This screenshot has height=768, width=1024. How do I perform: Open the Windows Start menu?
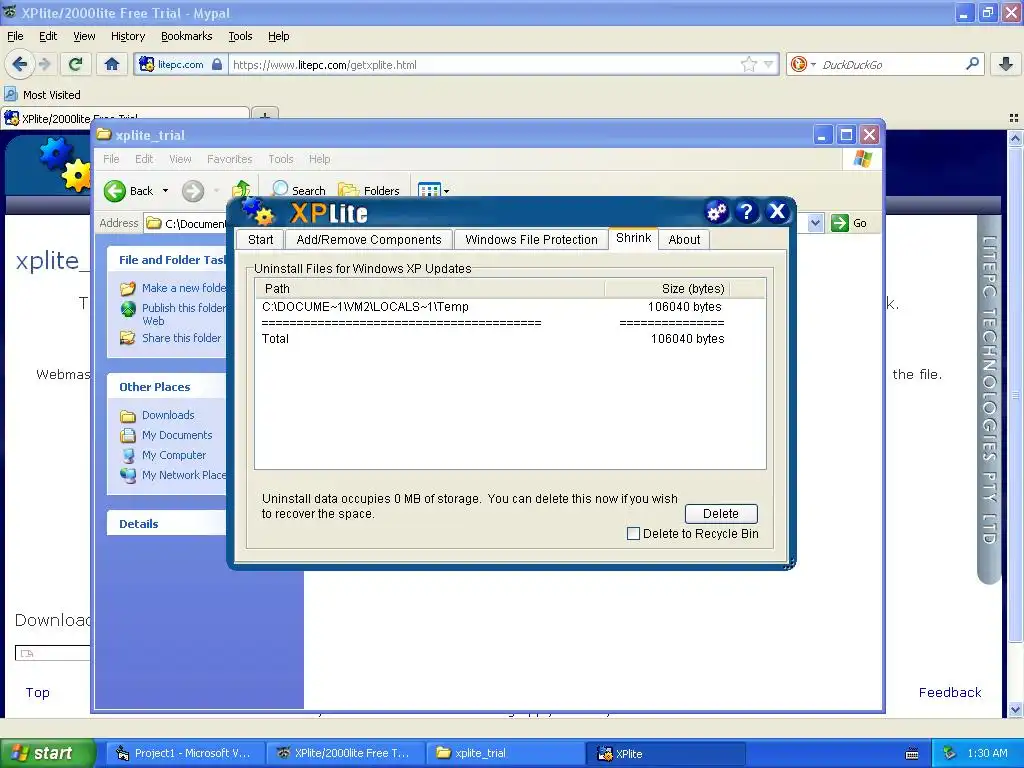click(x=47, y=753)
